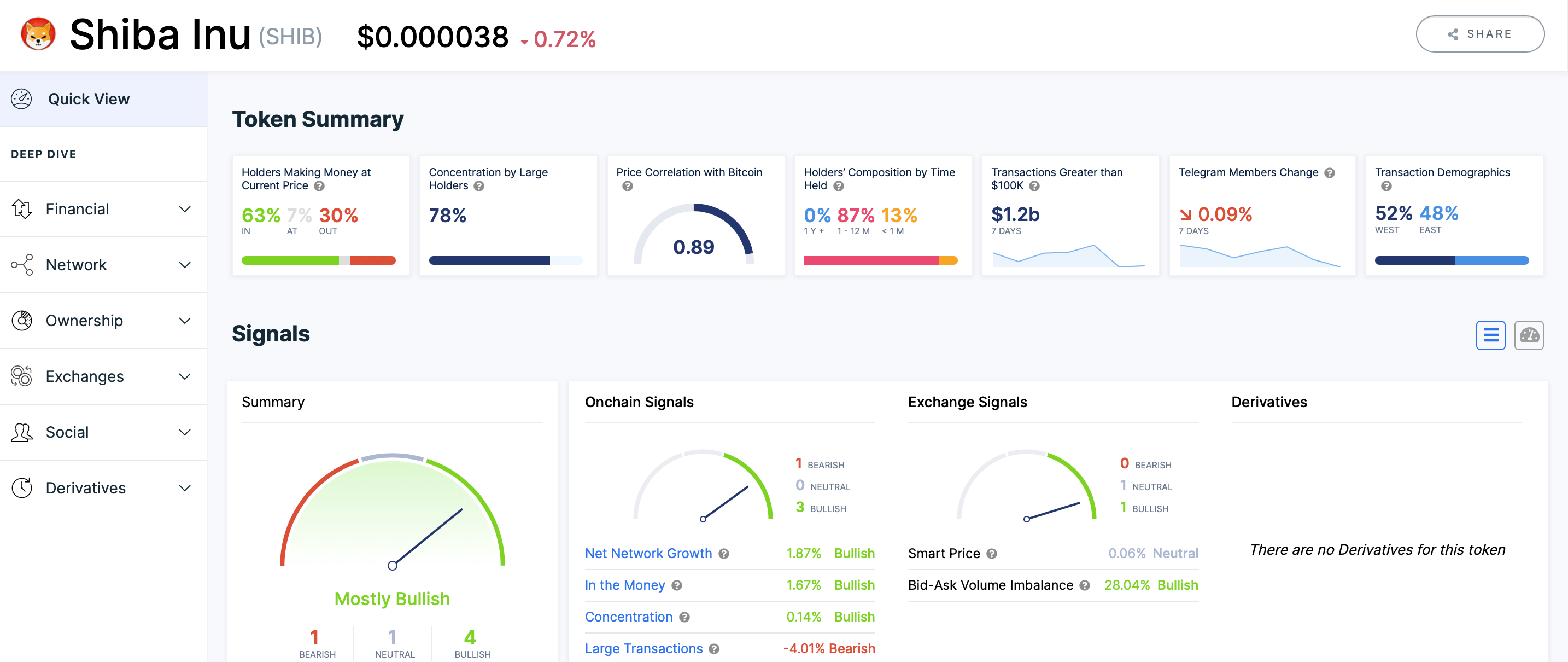Open help for Transaction Demographics

[x=1386, y=187]
